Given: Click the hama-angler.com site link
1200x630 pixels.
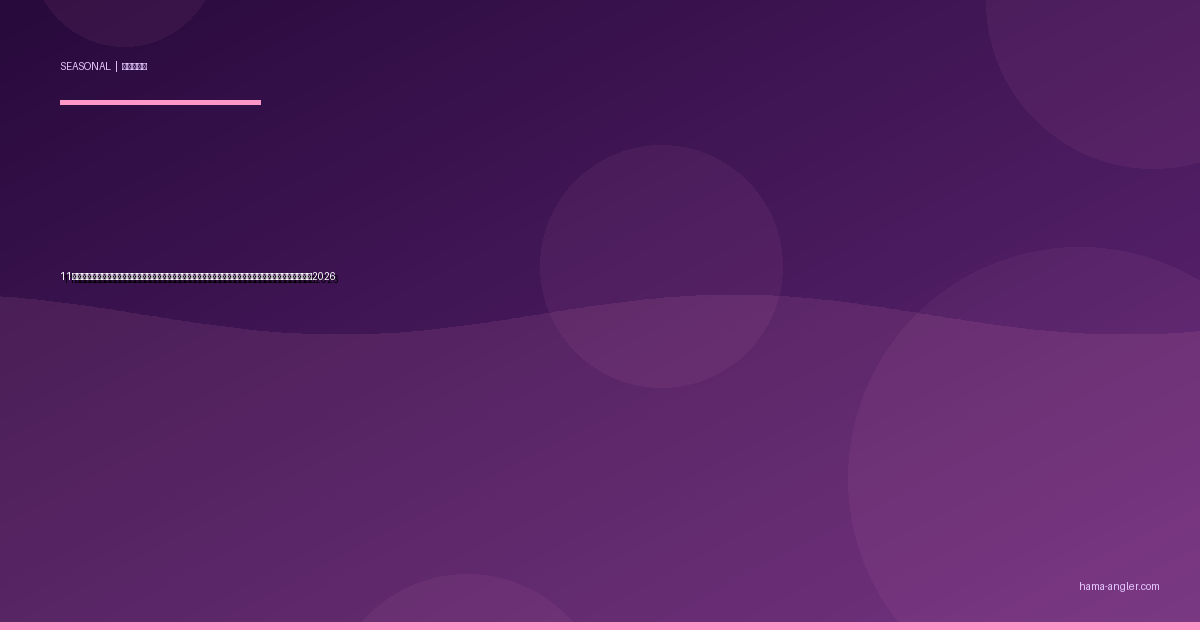Looking at the screenshot, I should tap(1119, 587).
